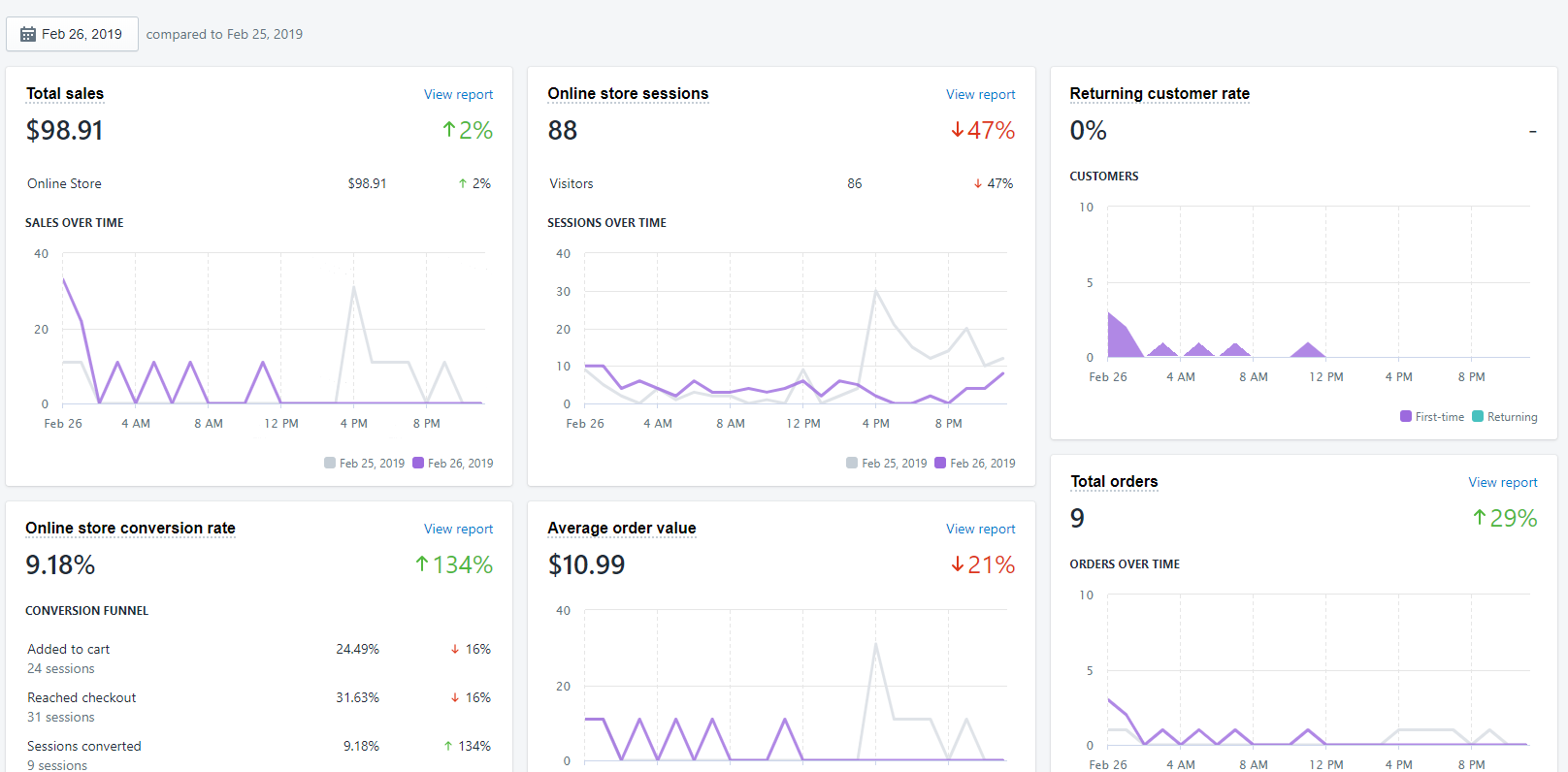Click the teal Returning legend swatch
1568x772 pixels.
[1478, 416]
